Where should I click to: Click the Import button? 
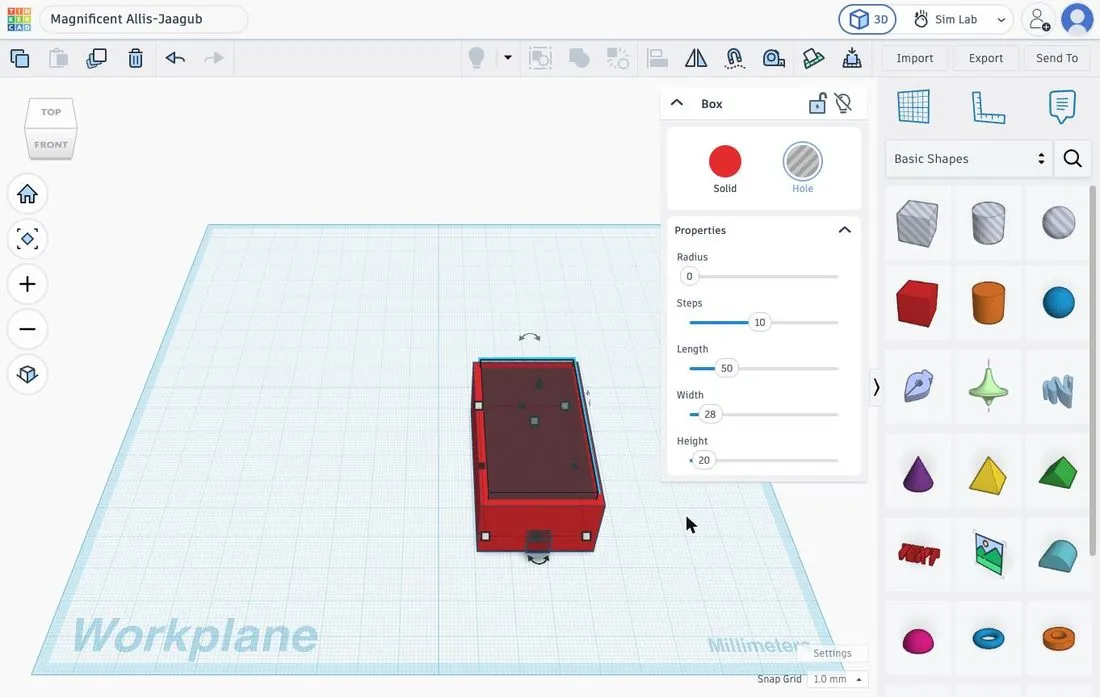point(915,58)
